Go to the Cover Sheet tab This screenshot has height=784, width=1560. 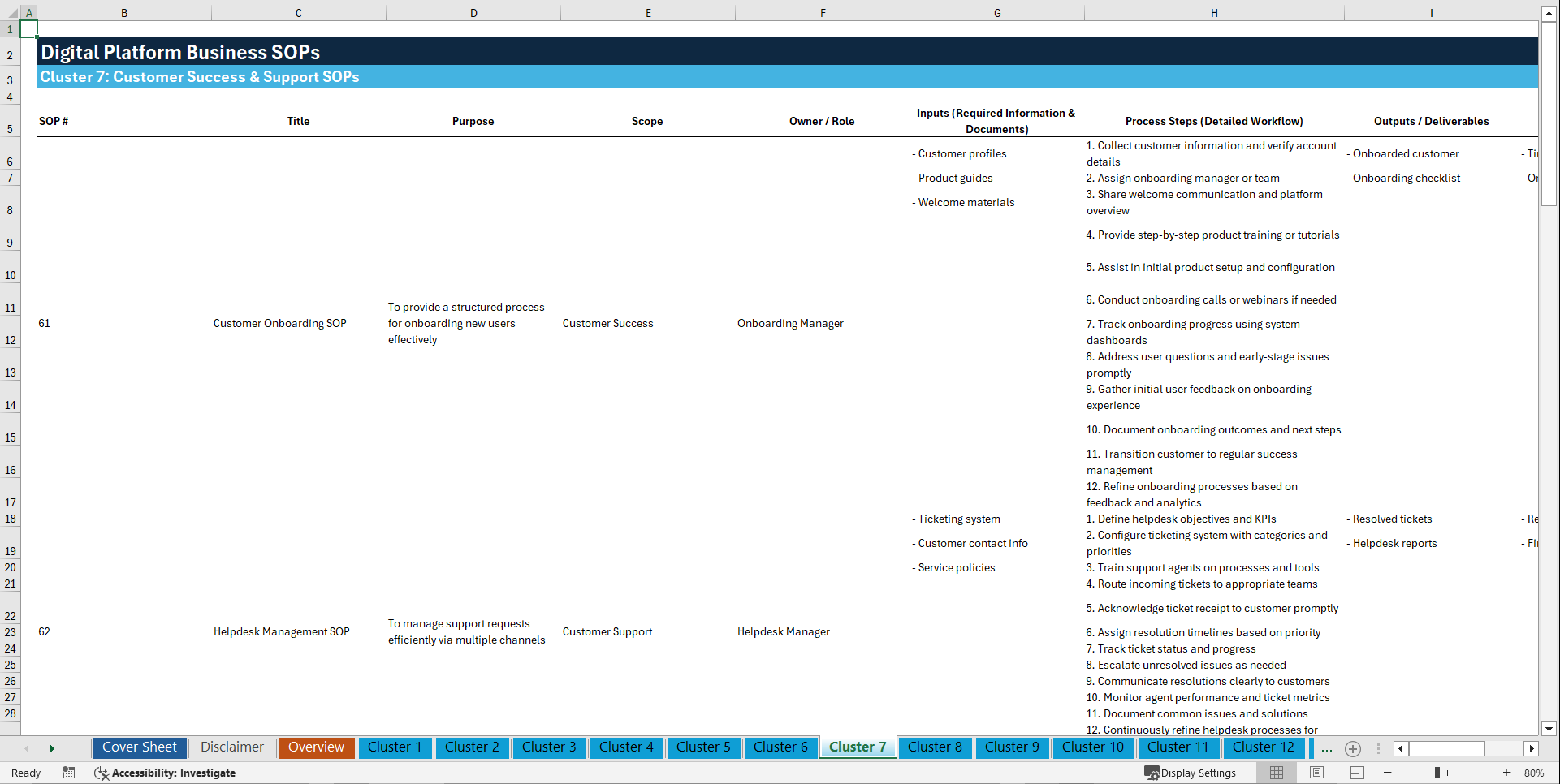click(x=139, y=747)
